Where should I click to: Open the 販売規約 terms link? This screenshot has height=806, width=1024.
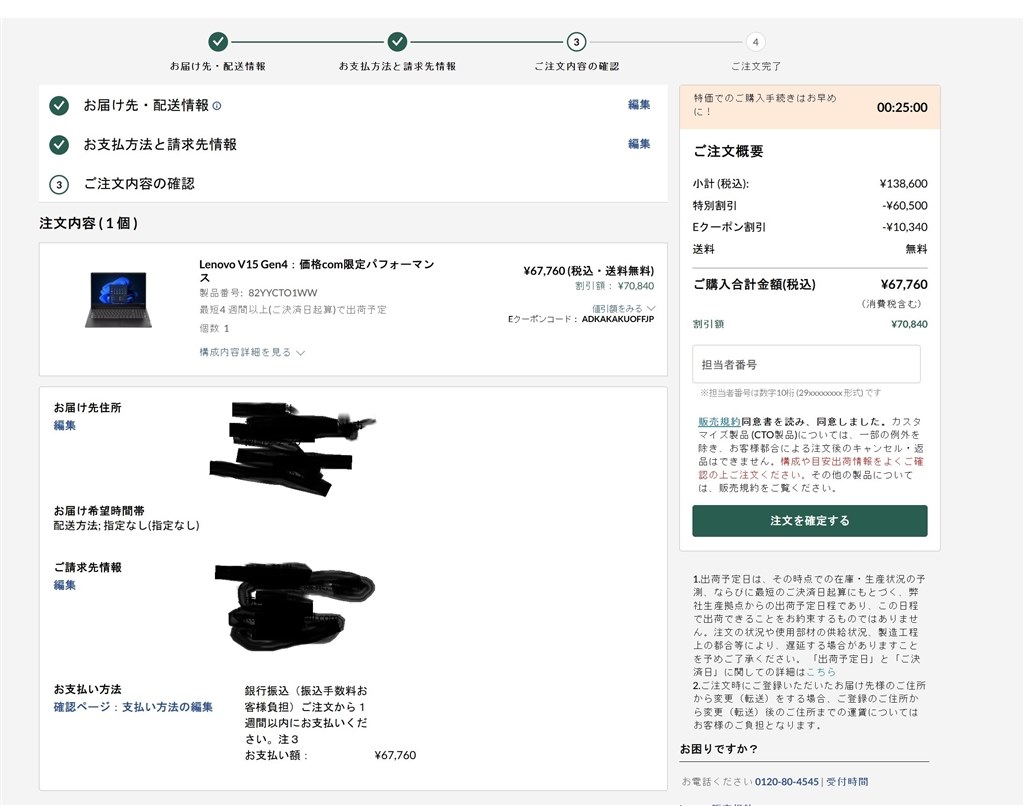(x=719, y=422)
